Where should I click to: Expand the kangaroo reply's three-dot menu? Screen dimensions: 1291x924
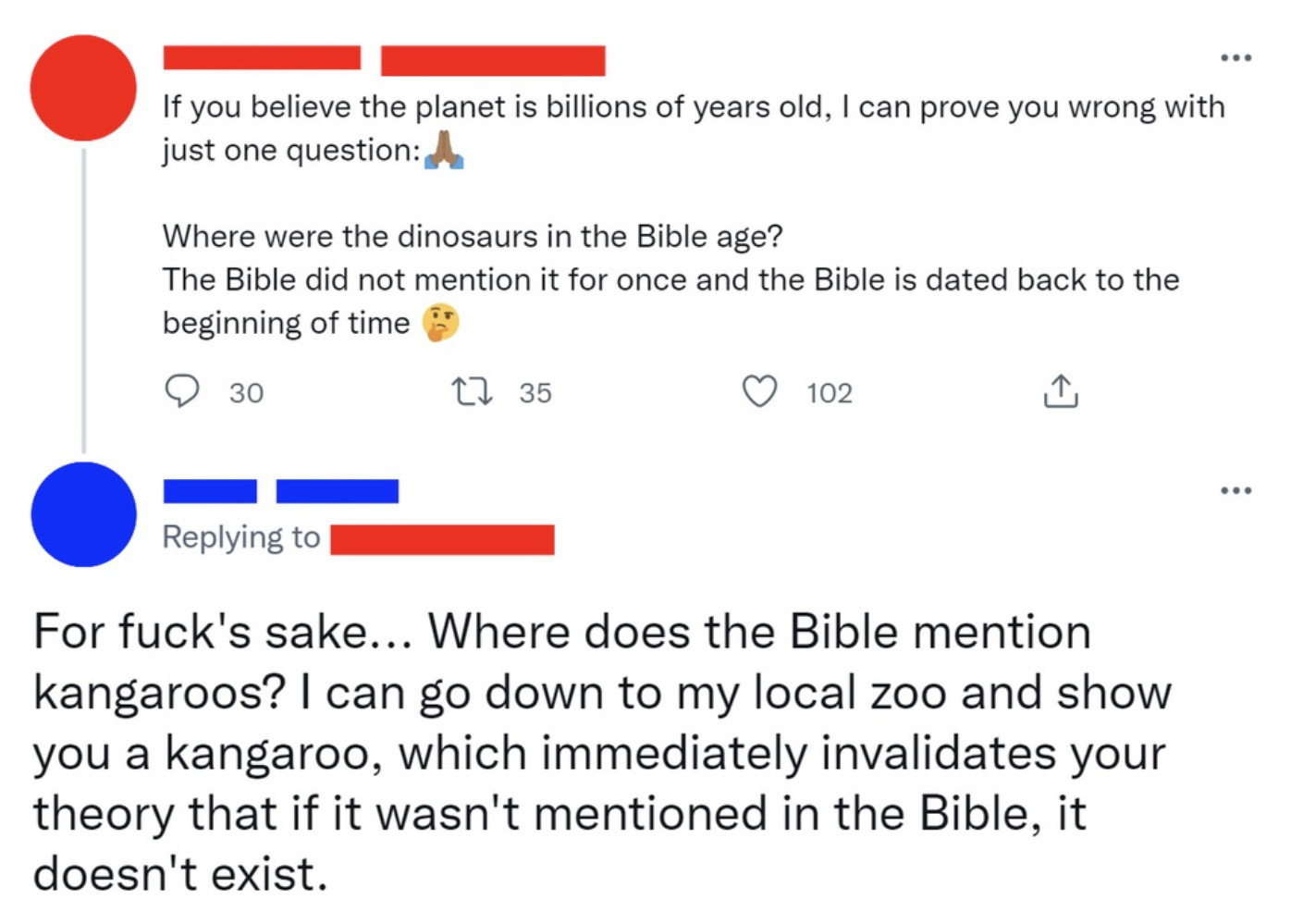(1236, 490)
